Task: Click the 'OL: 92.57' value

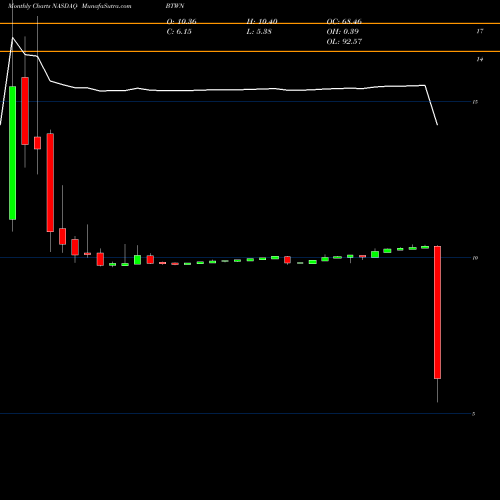Action: pos(344,42)
